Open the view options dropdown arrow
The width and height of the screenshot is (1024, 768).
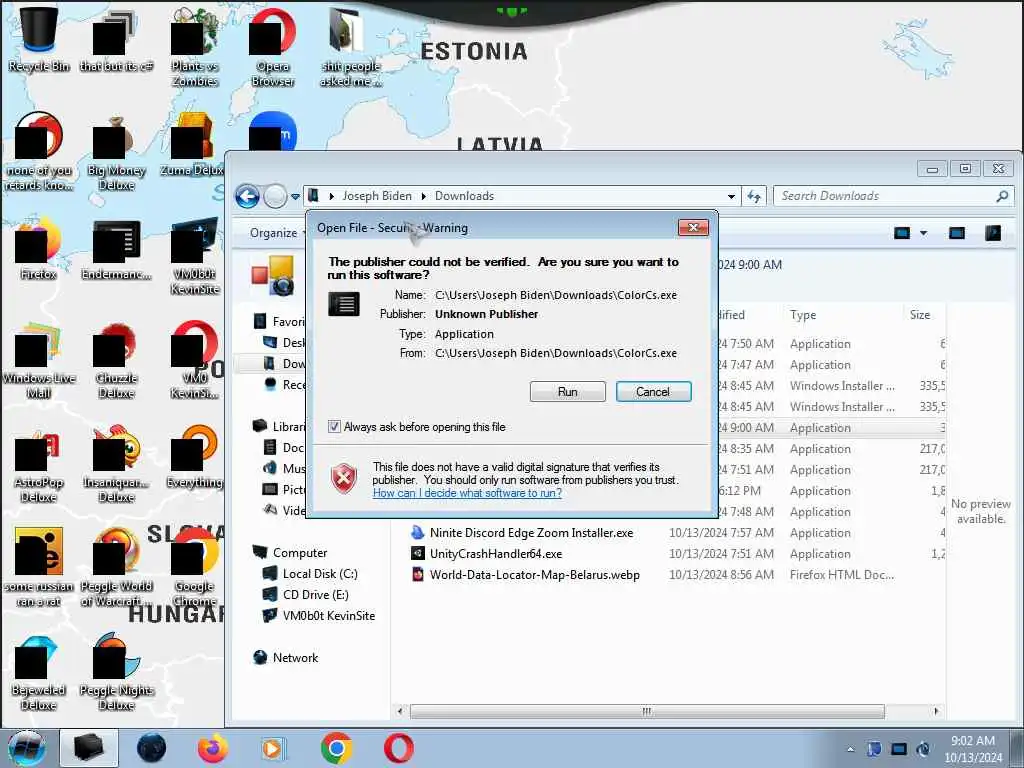coord(923,233)
